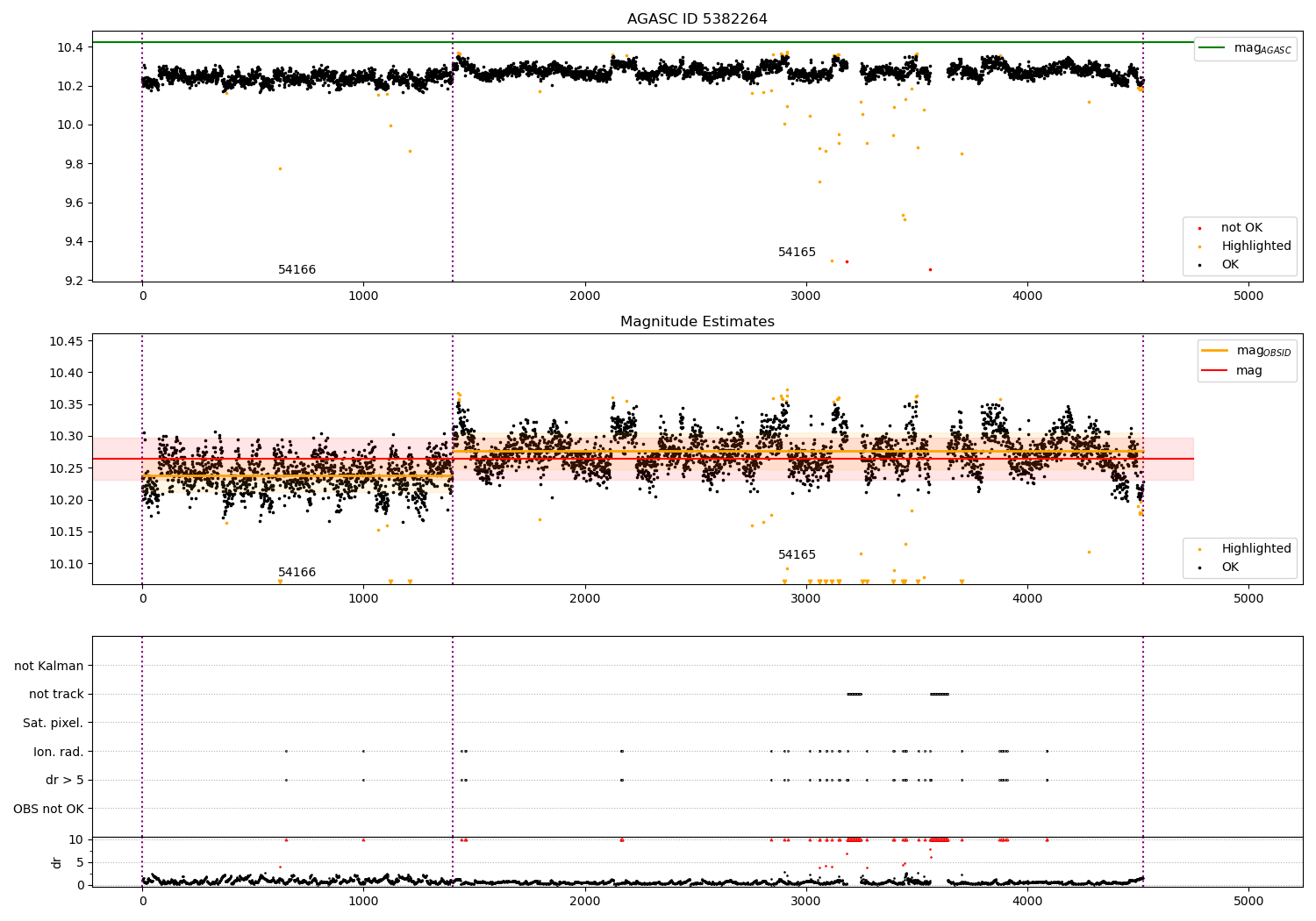
Task: Click the 'dr > 5' row label
Action: coord(65,781)
